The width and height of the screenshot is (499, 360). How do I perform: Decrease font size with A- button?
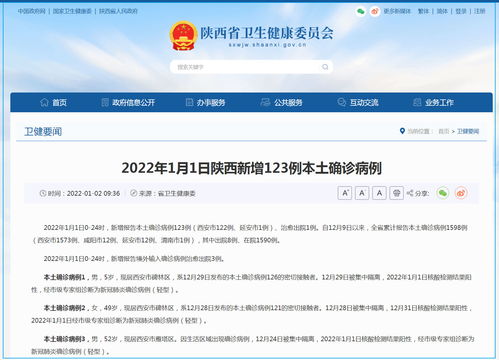point(362,193)
